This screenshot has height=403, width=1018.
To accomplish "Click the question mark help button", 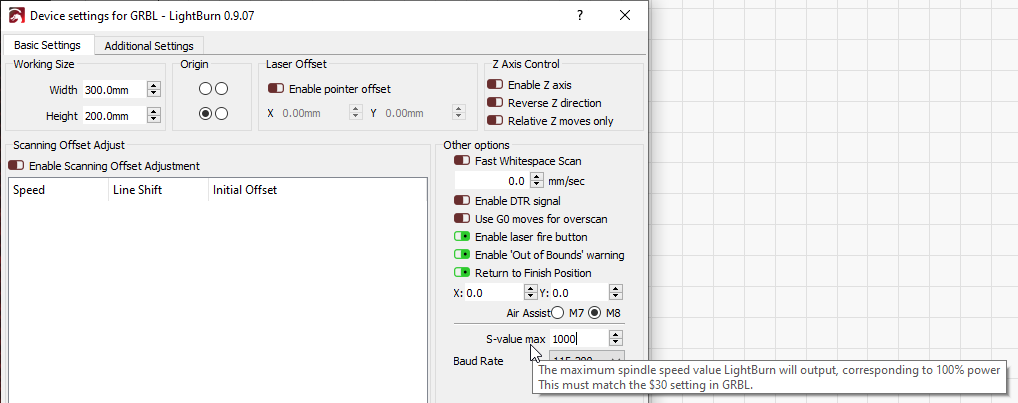I will pos(580,15).
